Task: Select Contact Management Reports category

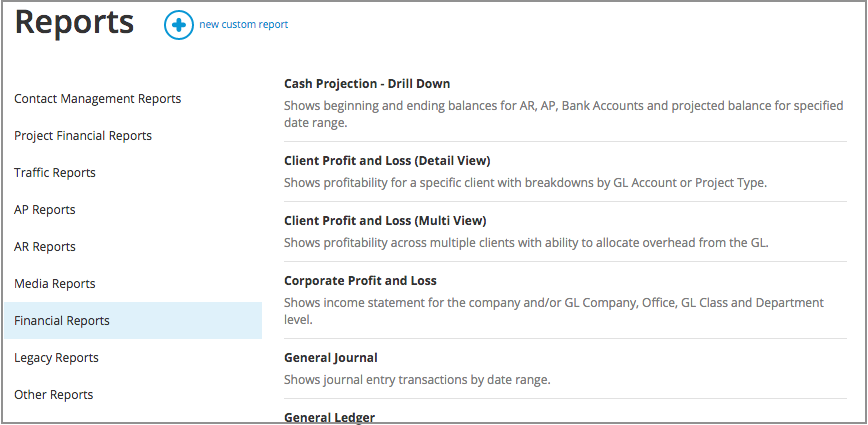Action: (98, 99)
